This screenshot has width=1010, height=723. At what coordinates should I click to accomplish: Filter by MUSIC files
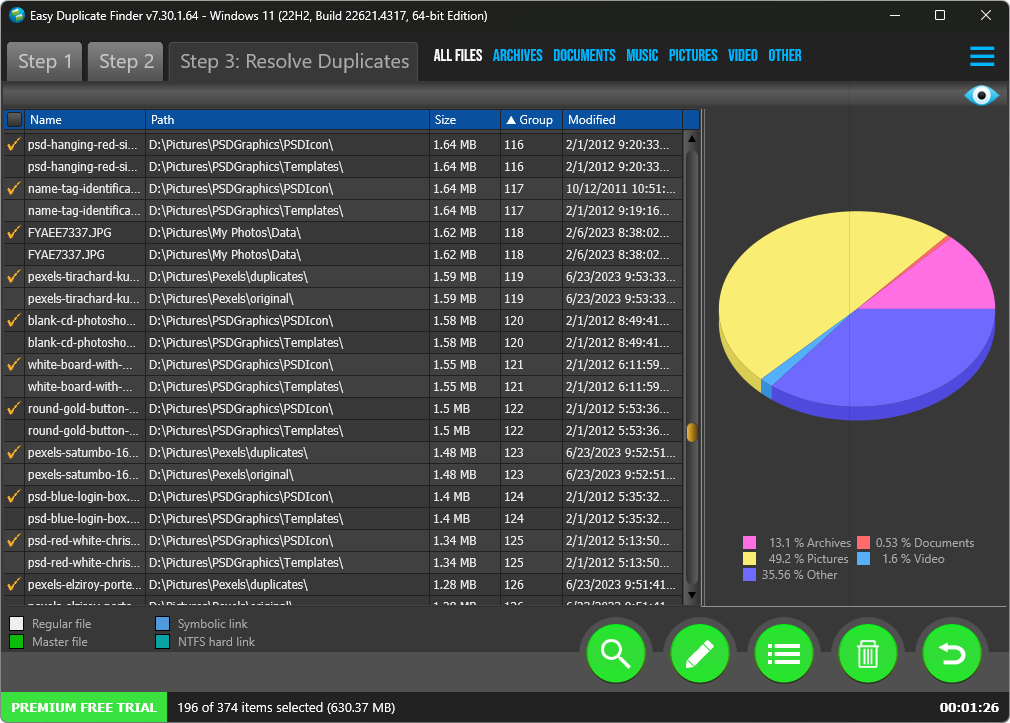pos(642,55)
